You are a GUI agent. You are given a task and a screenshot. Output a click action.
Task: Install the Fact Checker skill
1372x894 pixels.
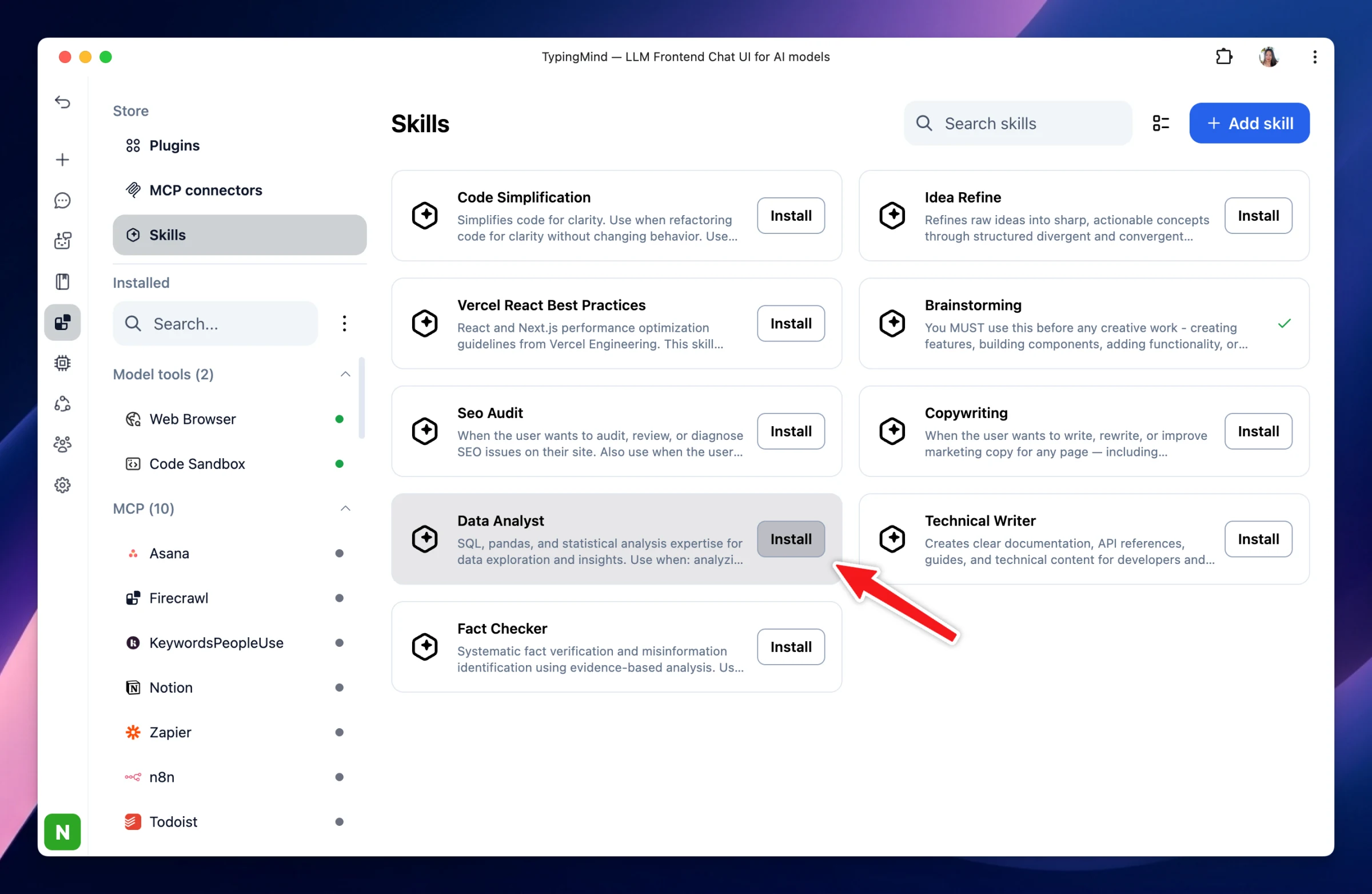[791, 646]
